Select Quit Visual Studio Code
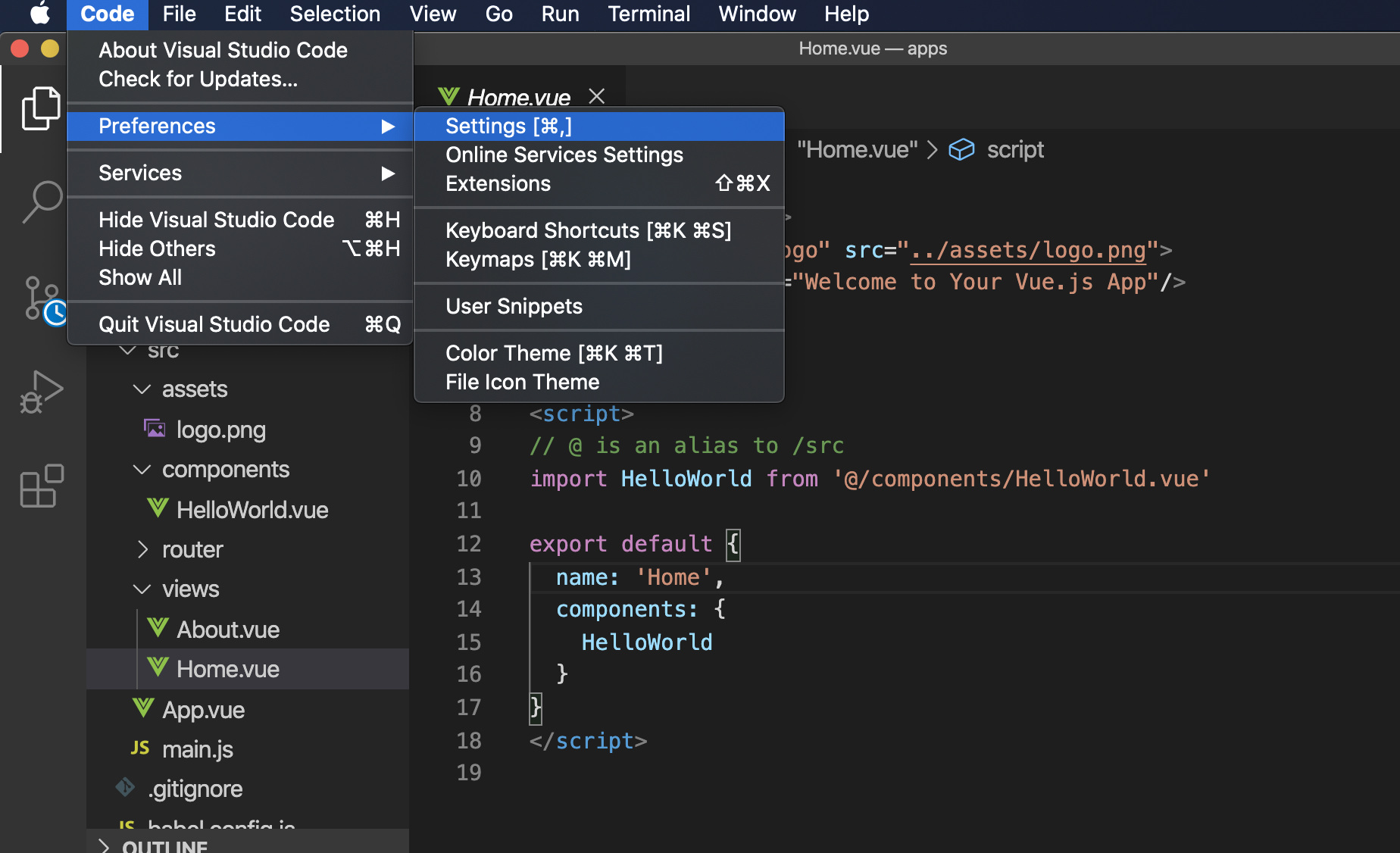Image resolution: width=1400 pixels, height=853 pixels. (x=240, y=324)
